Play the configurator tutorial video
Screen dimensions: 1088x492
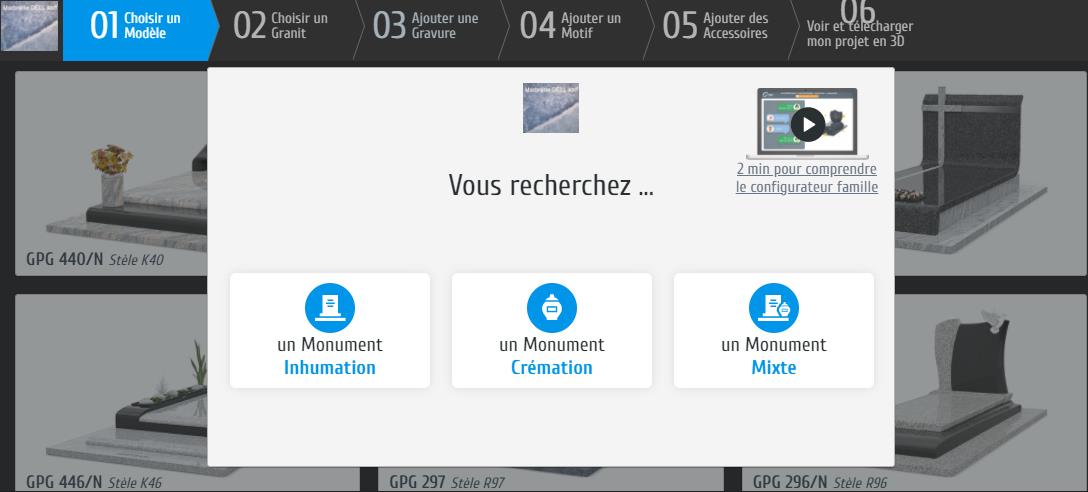point(807,124)
